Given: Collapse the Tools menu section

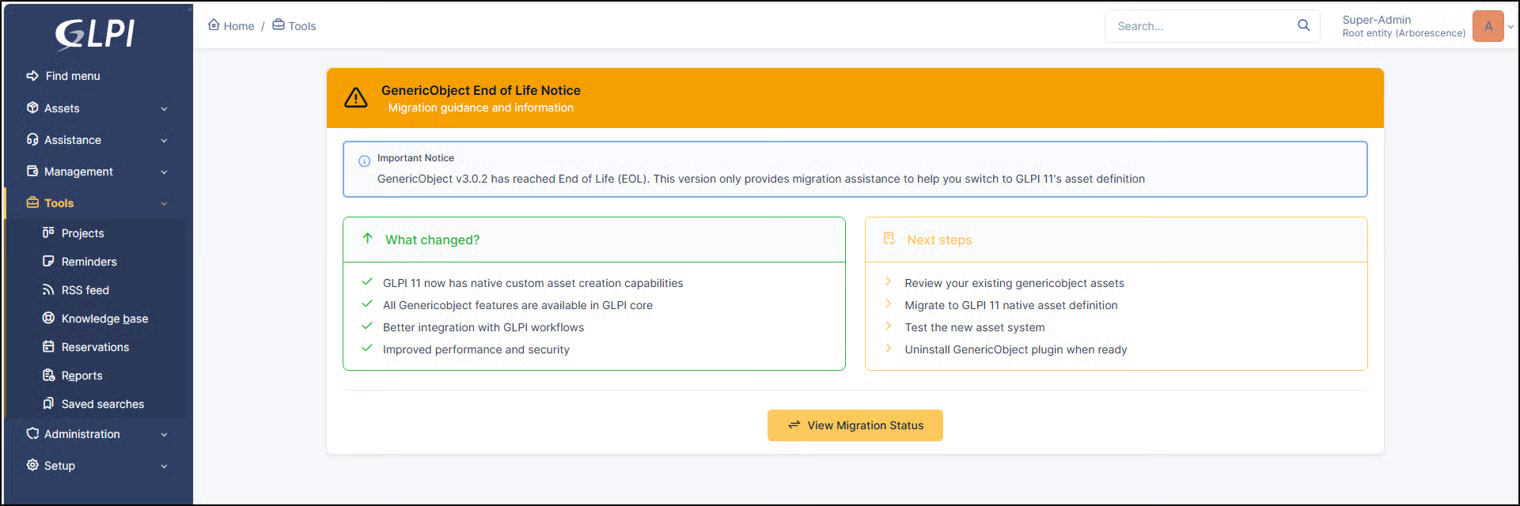Looking at the screenshot, I should click(96, 203).
